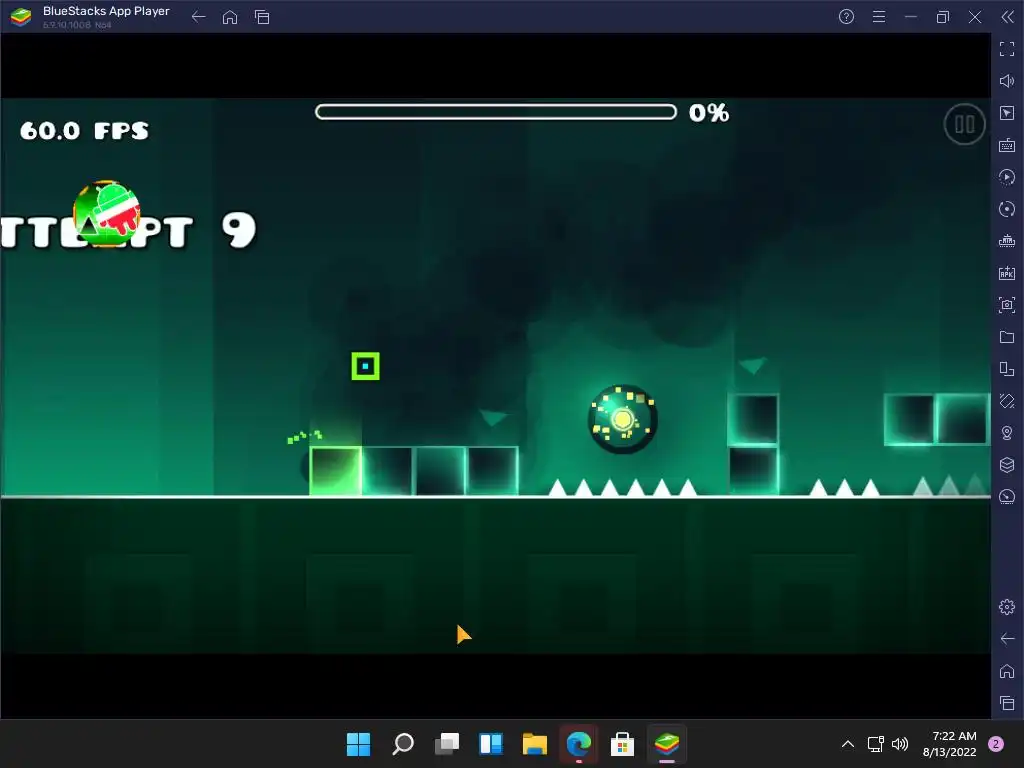Open the volume control in BlueStacks sidebar
The width and height of the screenshot is (1024, 768).
point(1007,81)
